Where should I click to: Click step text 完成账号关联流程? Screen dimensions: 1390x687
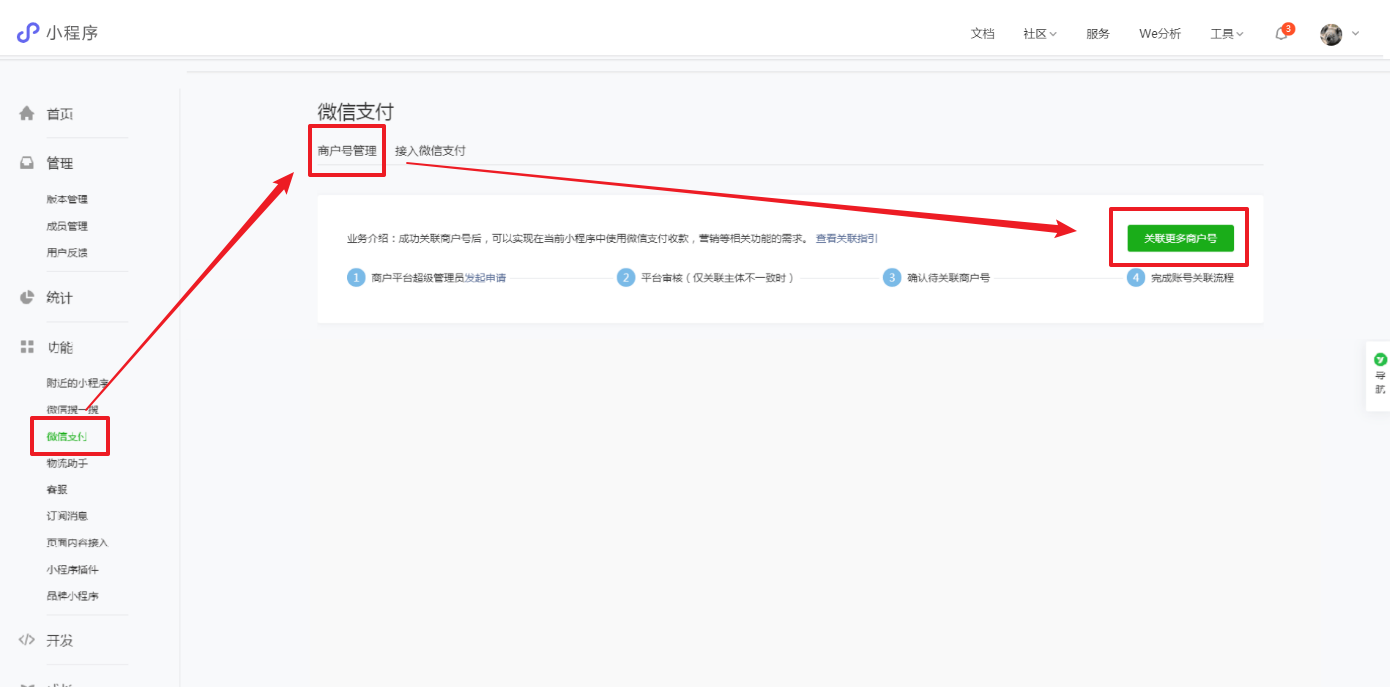(1192, 278)
